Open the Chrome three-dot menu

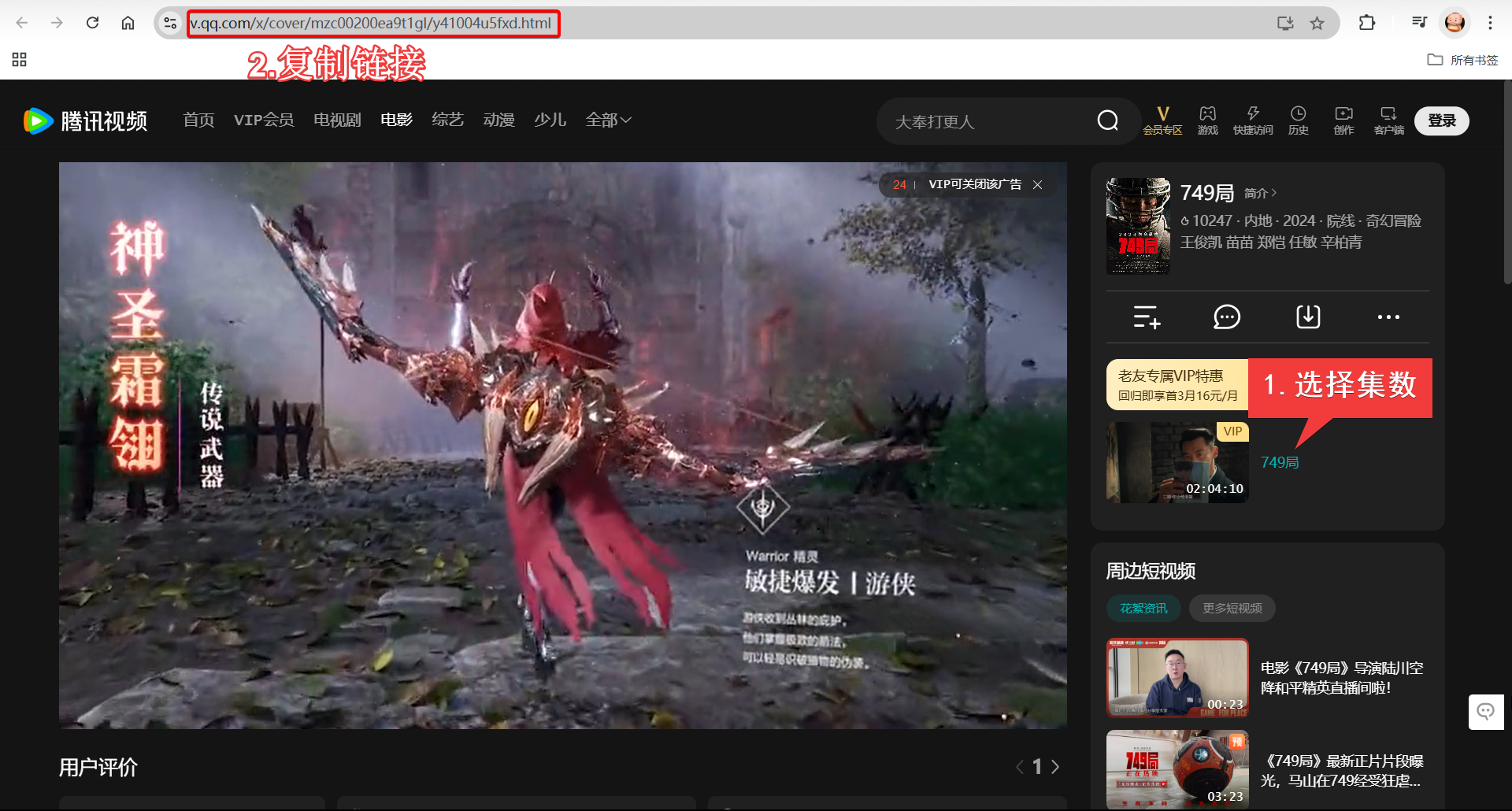[x=1490, y=23]
